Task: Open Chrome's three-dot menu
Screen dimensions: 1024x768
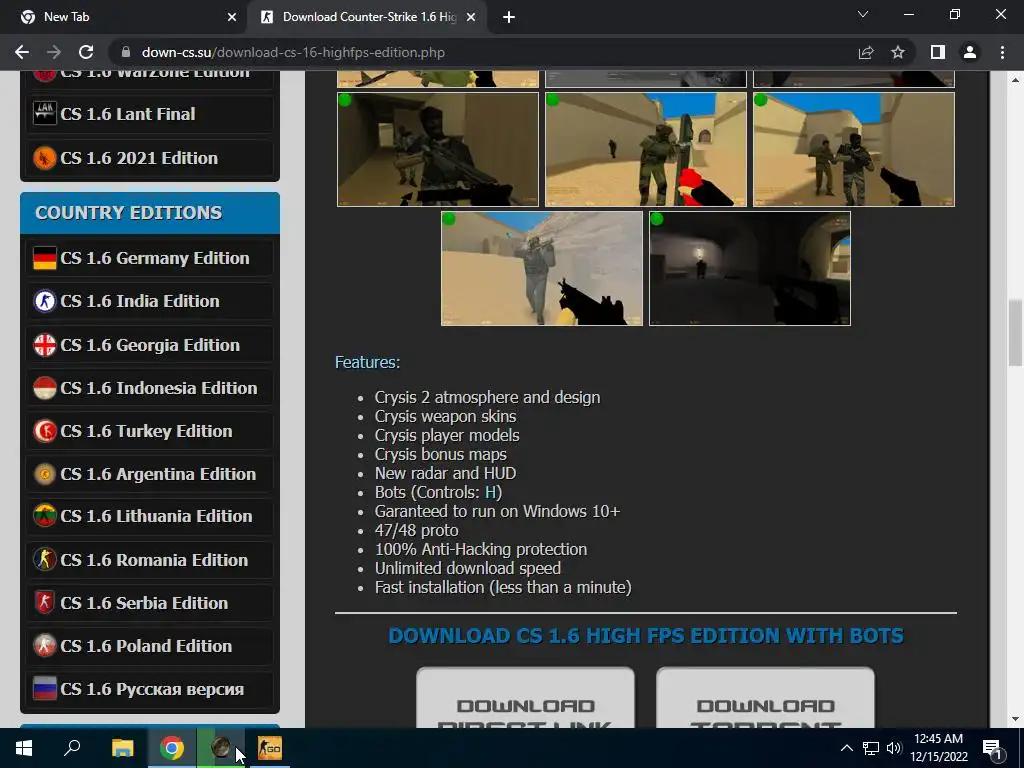Action: [1002, 52]
